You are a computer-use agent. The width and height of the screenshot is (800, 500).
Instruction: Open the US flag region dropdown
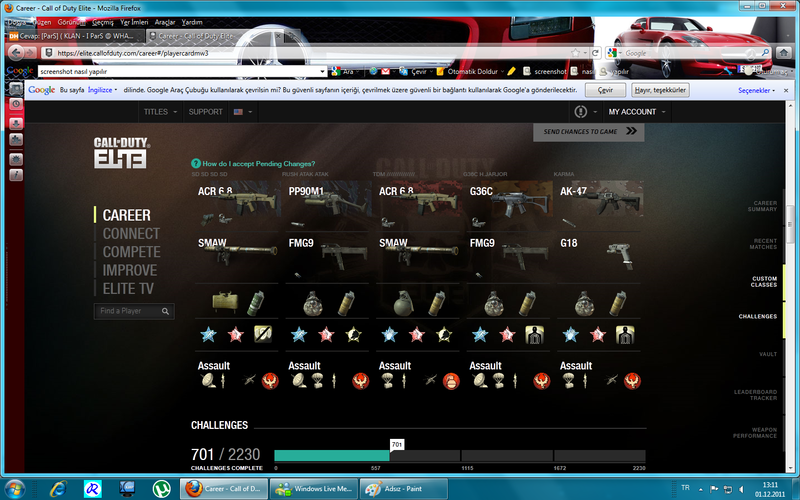pyautogui.click(x=243, y=112)
